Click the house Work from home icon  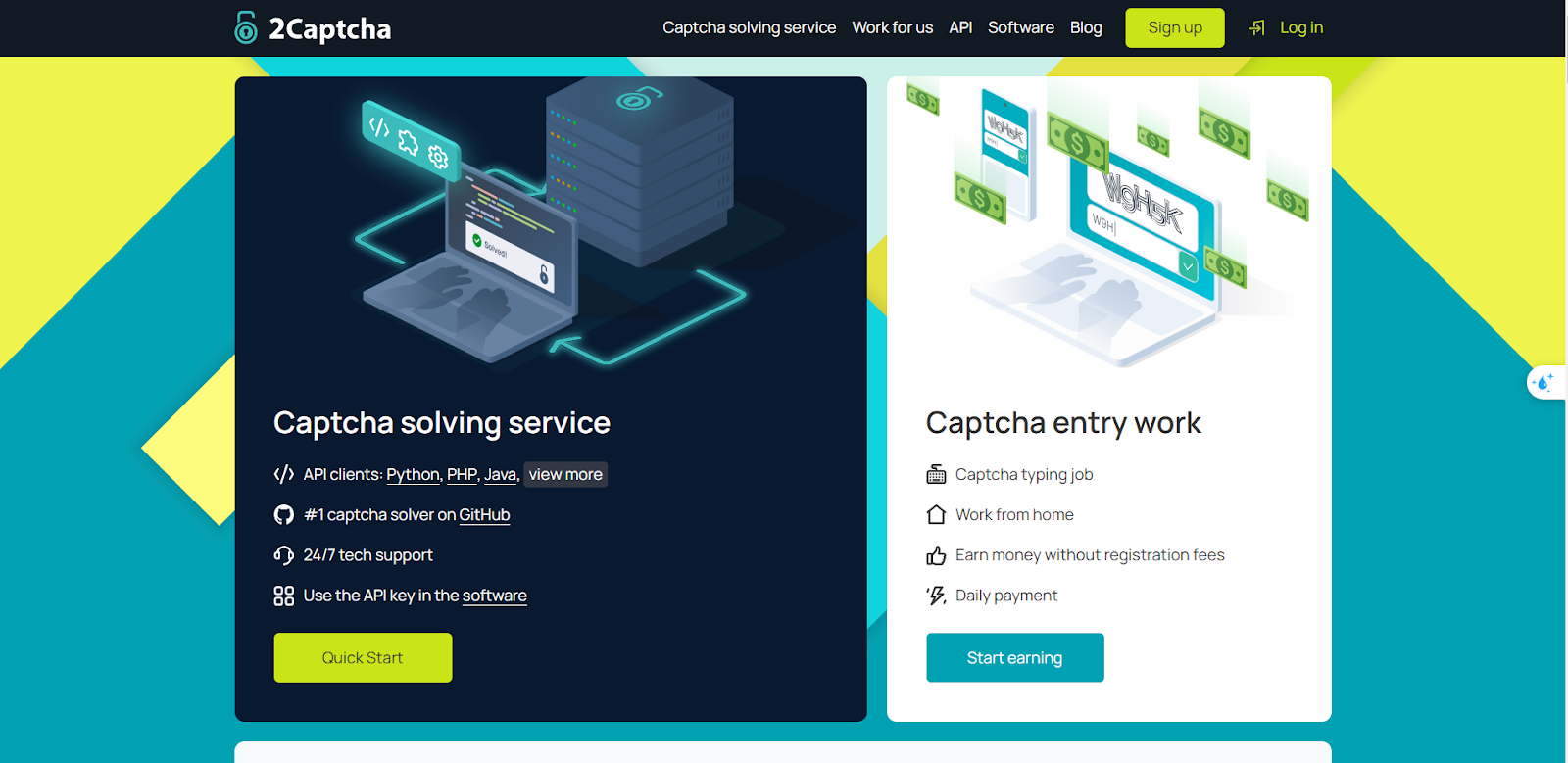[x=936, y=514]
